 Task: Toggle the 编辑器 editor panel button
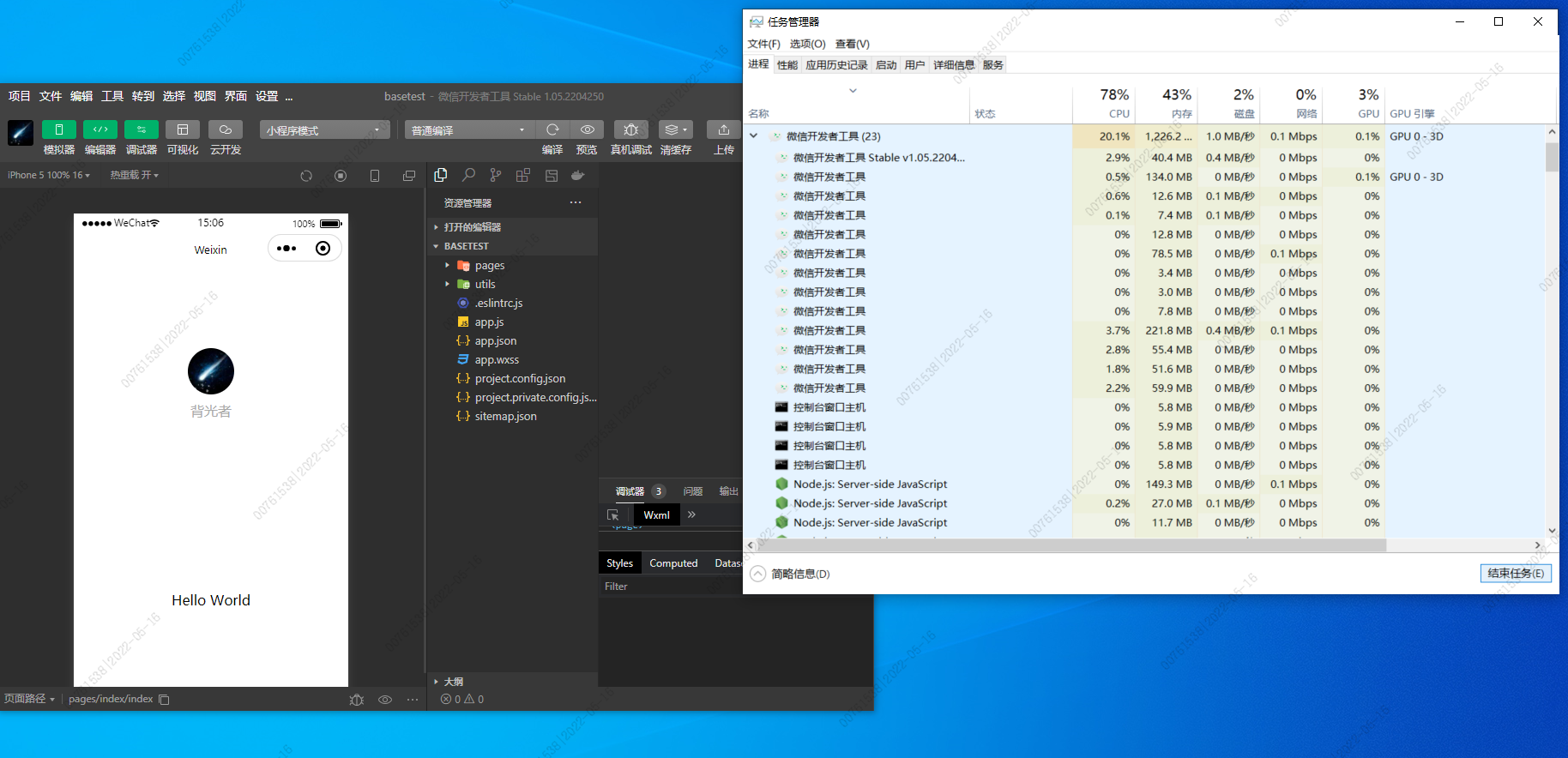[x=100, y=129]
